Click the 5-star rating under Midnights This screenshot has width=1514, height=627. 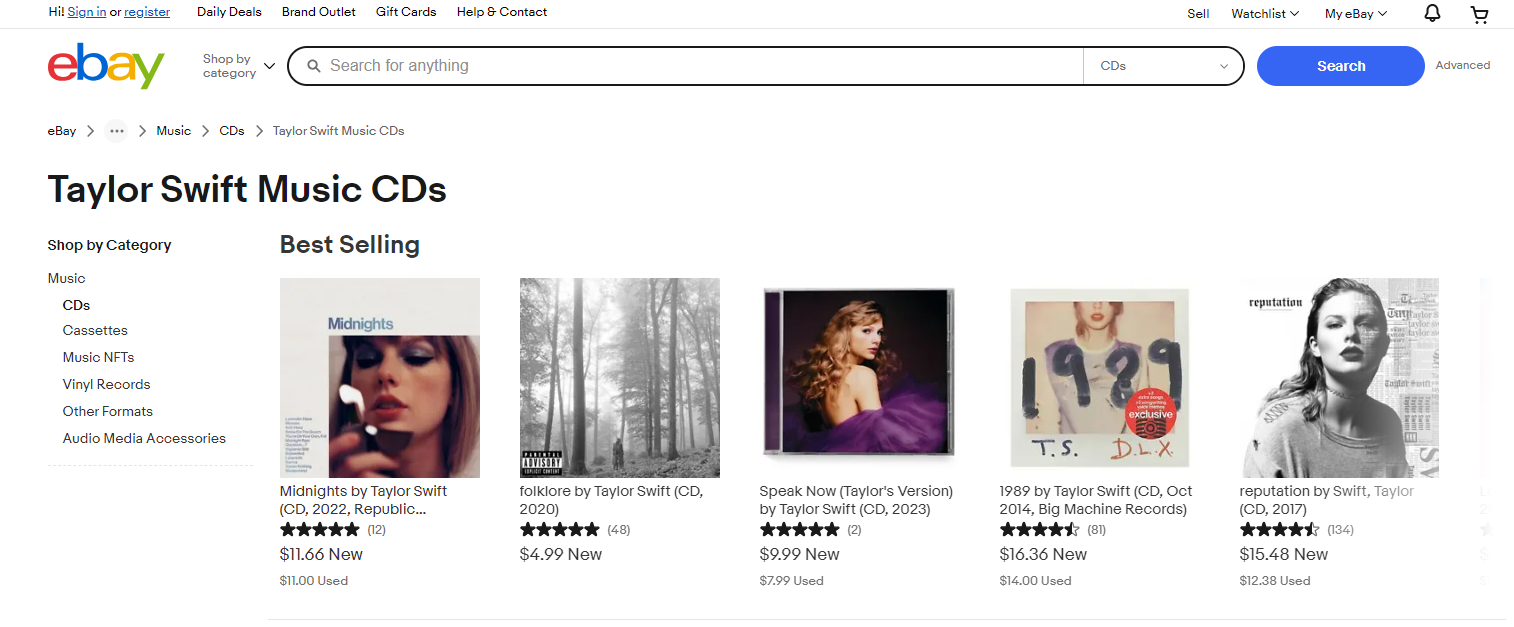click(x=320, y=530)
